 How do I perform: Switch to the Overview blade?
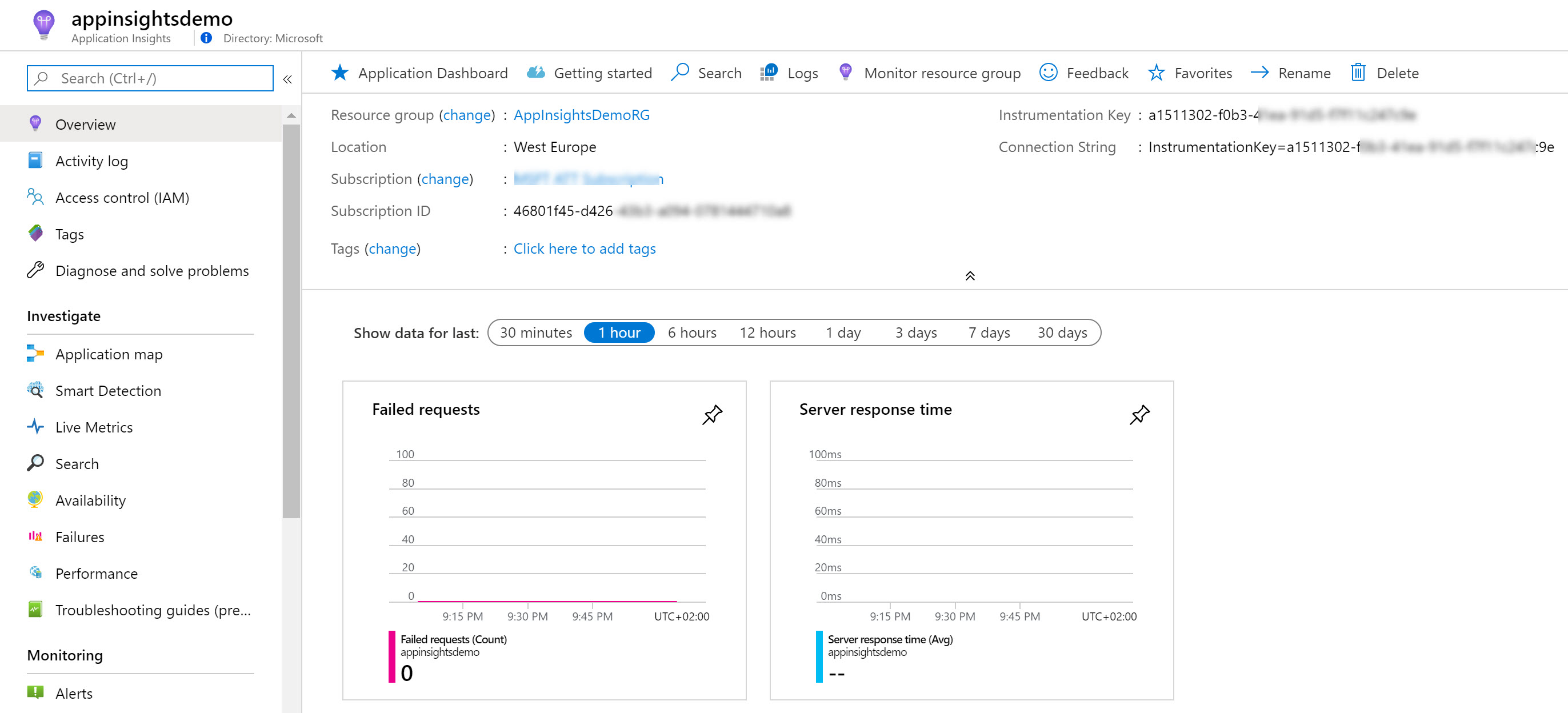pyautogui.click(x=85, y=124)
